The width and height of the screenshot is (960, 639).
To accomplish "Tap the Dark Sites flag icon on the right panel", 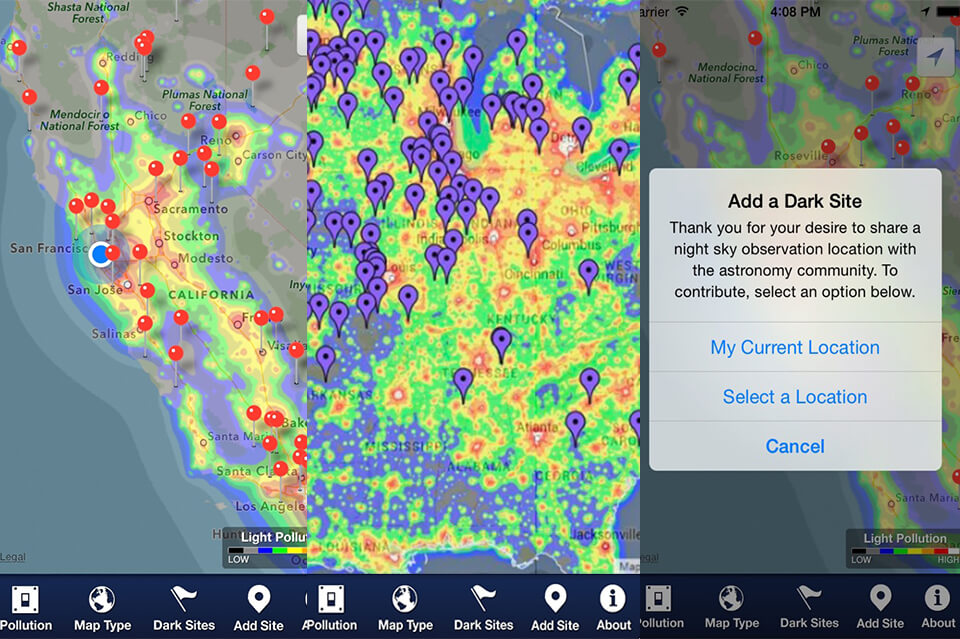I will 809,600.
